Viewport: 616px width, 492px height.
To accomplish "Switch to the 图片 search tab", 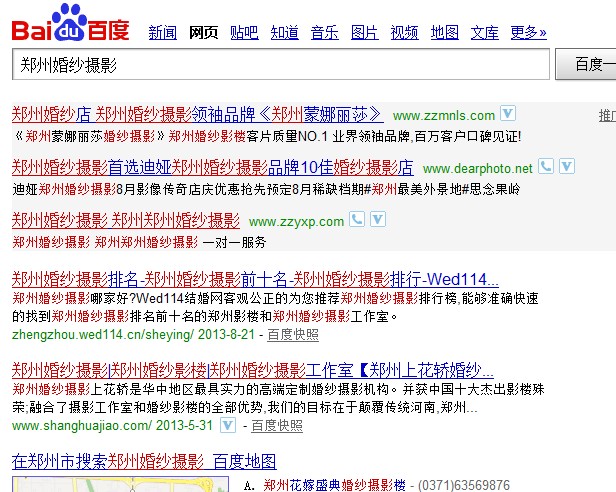I will (365, 32).
